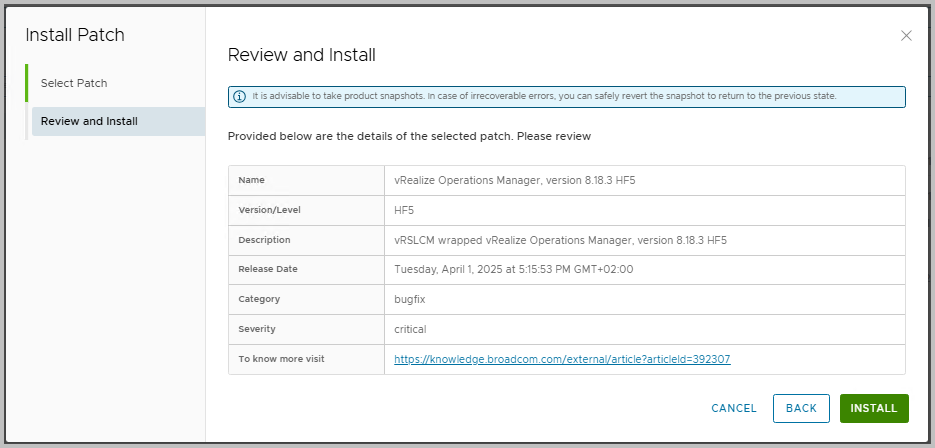The height and width of the screenshot is (448, 935).
Task: Click the Severity value critical
Action: tap(410, 329)
